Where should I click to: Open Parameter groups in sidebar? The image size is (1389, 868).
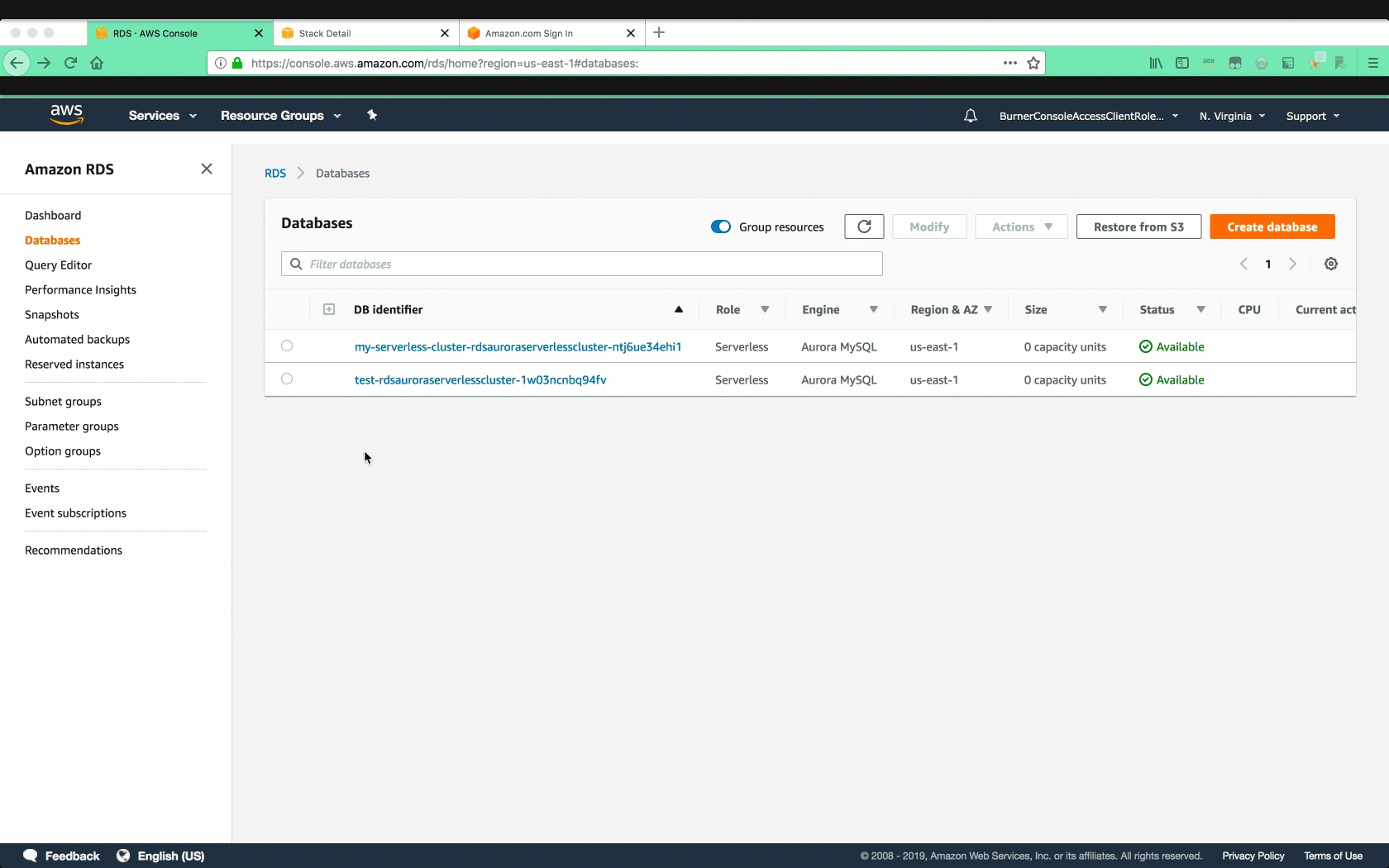72,426
